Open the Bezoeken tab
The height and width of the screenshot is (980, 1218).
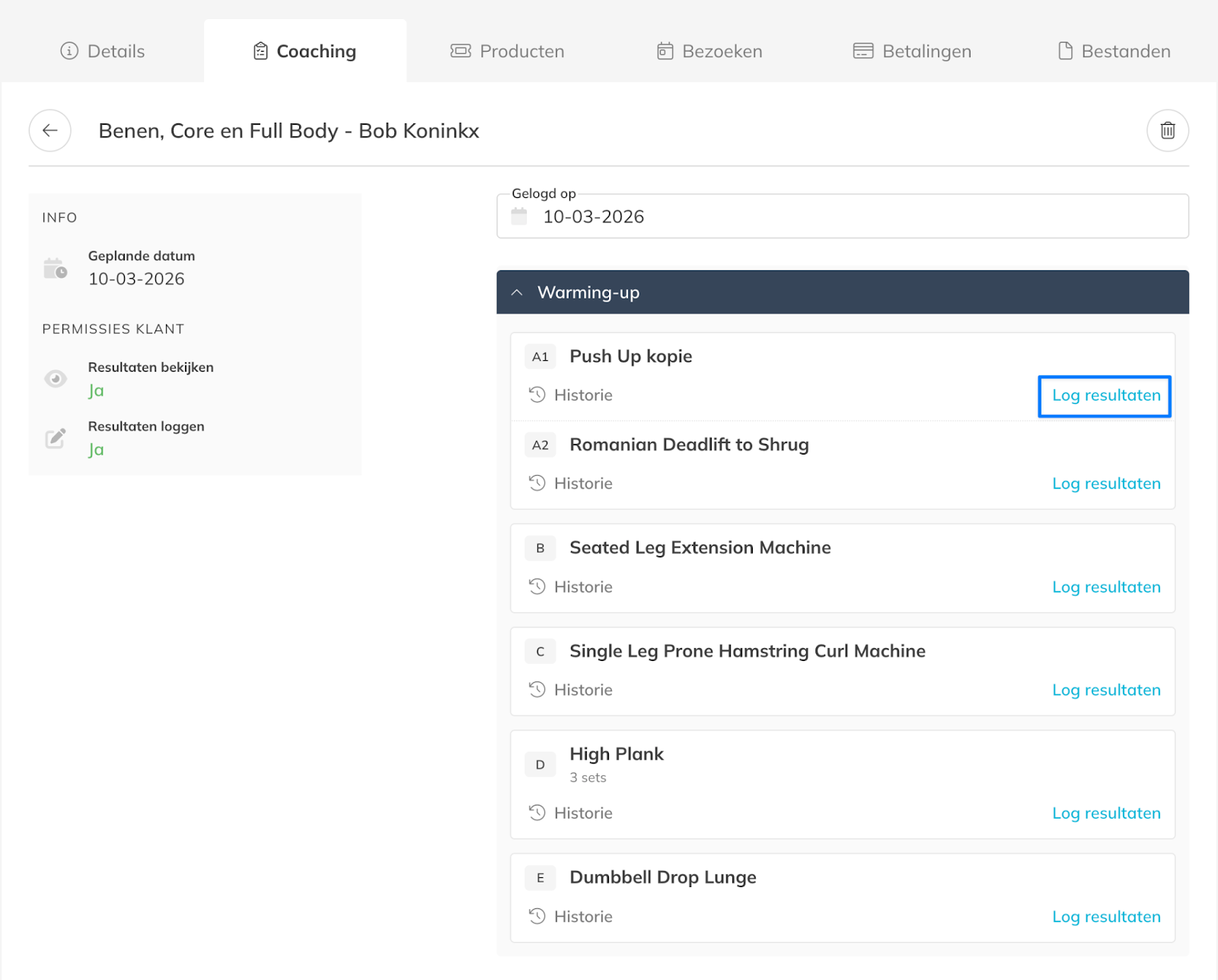point(709,51)
